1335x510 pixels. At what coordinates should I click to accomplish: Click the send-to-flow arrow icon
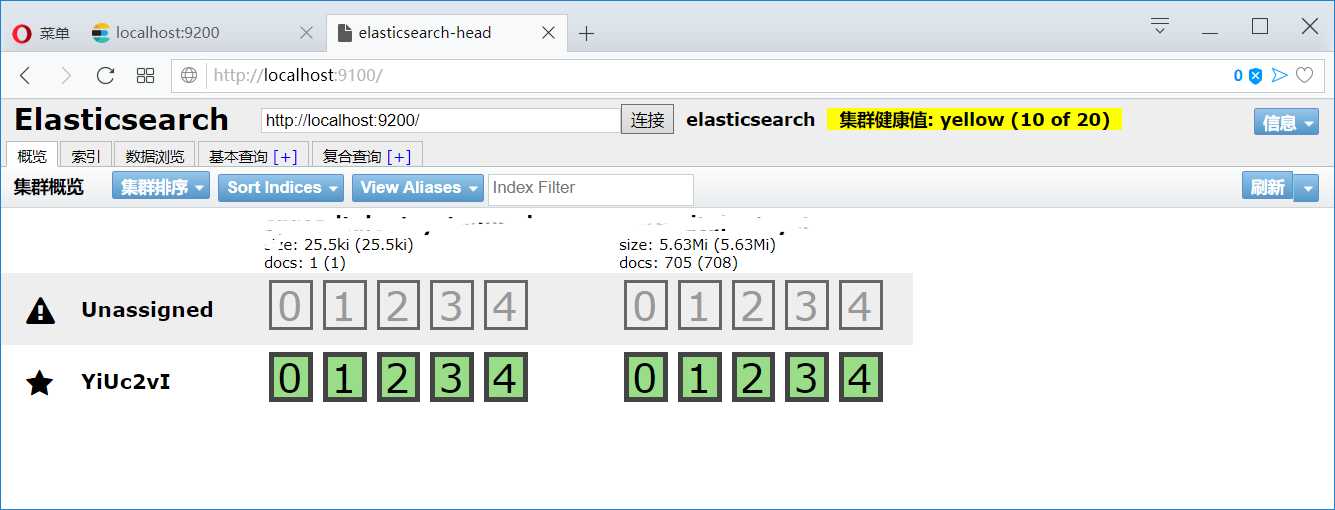click(1280, 75)
